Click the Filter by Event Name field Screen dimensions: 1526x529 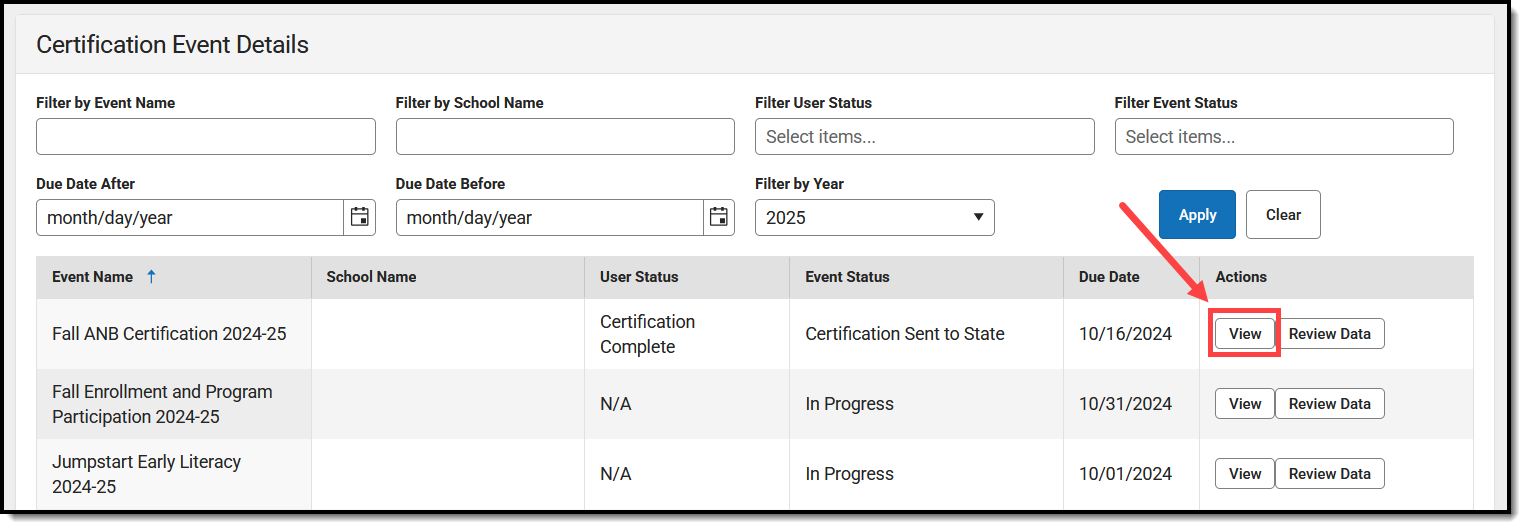pyautogui.click(x=206, y=137)
